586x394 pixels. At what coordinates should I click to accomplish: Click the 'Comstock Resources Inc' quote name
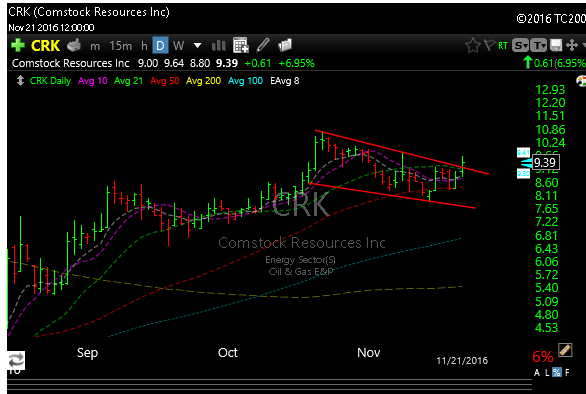coord(71,63)
